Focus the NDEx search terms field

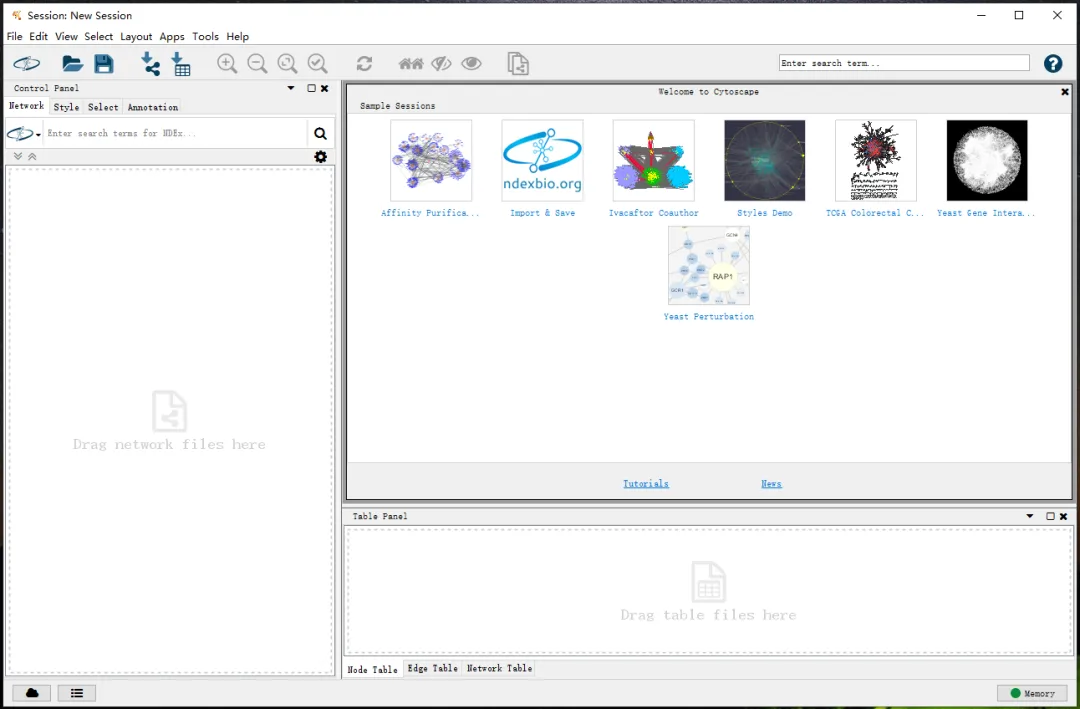coord(176,134)
